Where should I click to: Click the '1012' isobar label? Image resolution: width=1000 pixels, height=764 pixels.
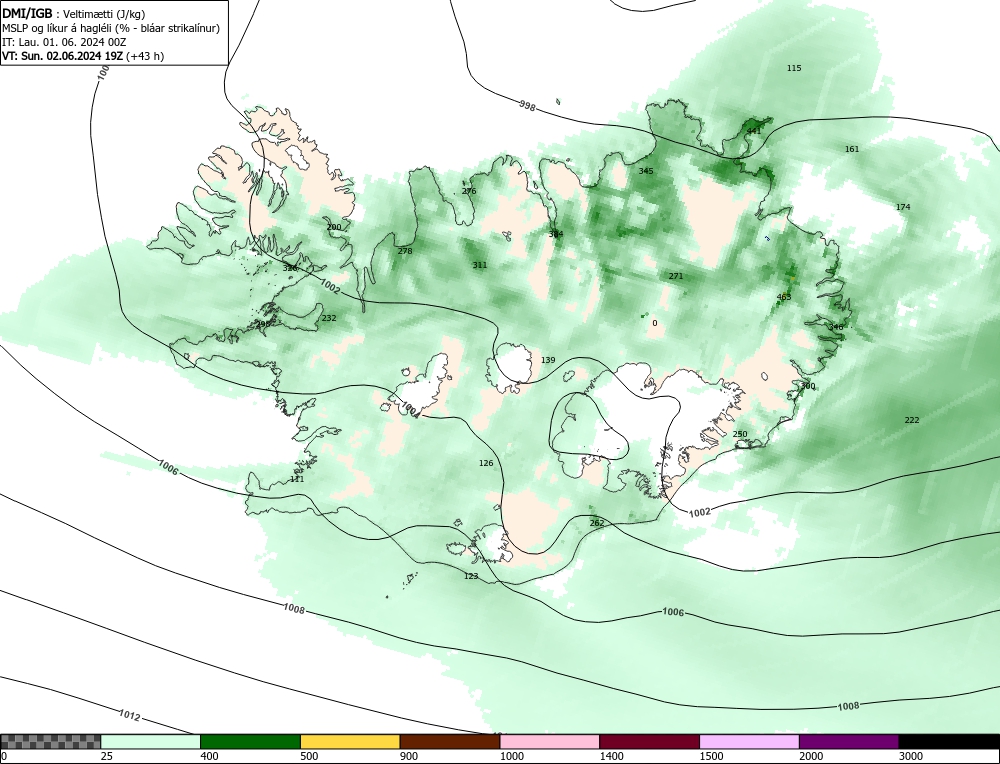coord(129,716)
